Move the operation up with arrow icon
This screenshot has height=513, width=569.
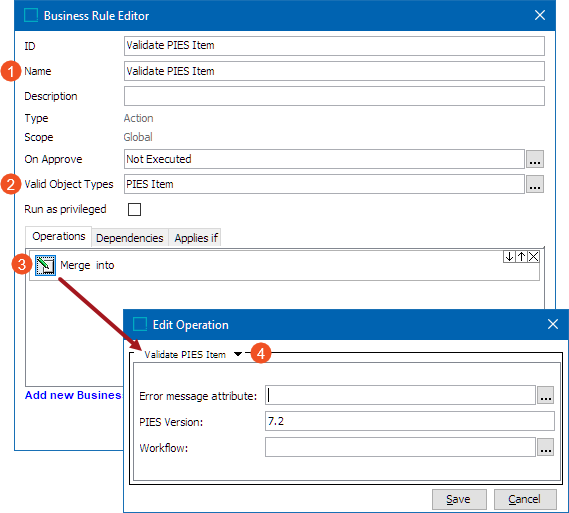[x=521, y=256]
